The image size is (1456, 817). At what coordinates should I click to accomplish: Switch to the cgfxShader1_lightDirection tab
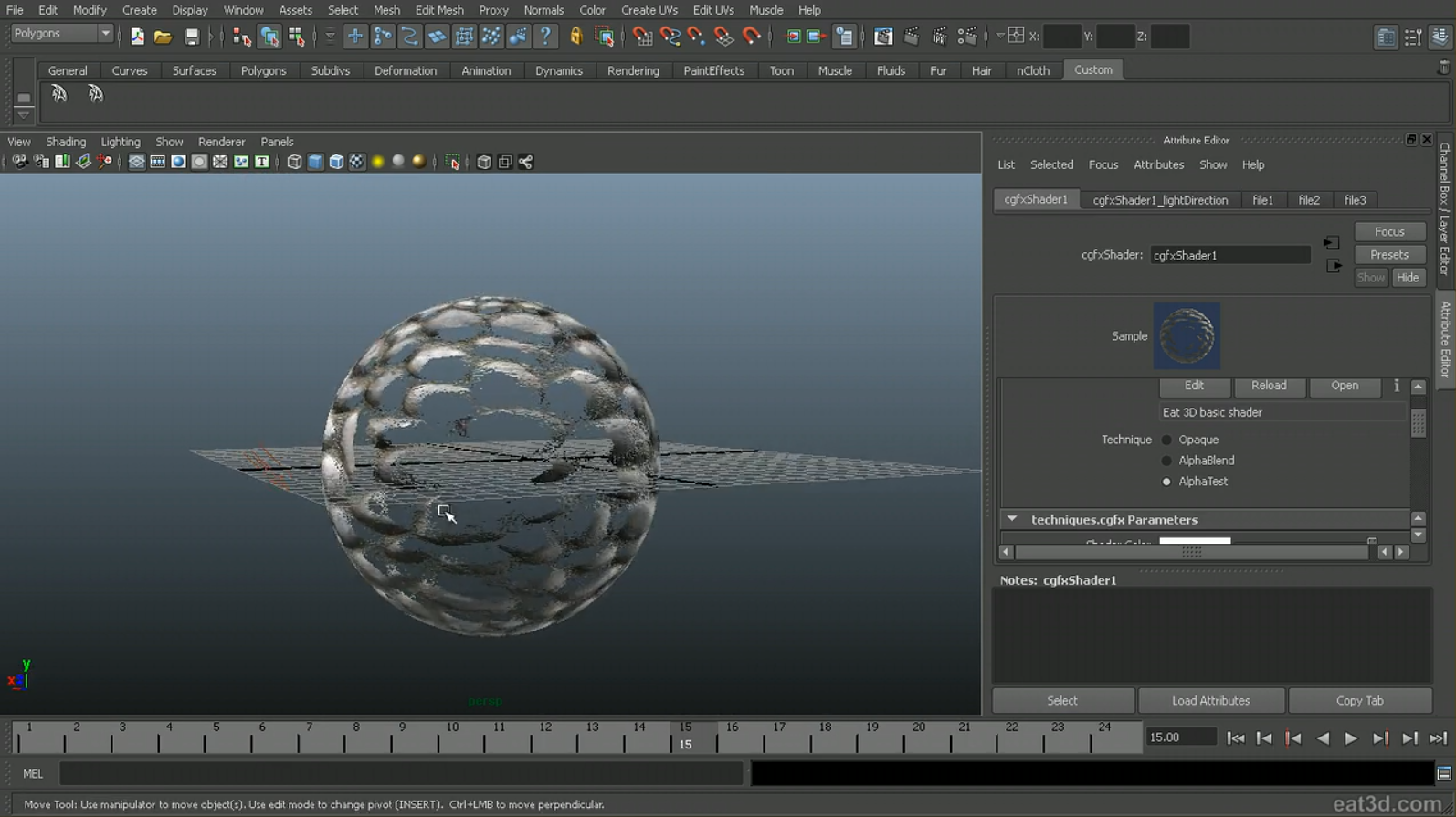(1160, 200)
